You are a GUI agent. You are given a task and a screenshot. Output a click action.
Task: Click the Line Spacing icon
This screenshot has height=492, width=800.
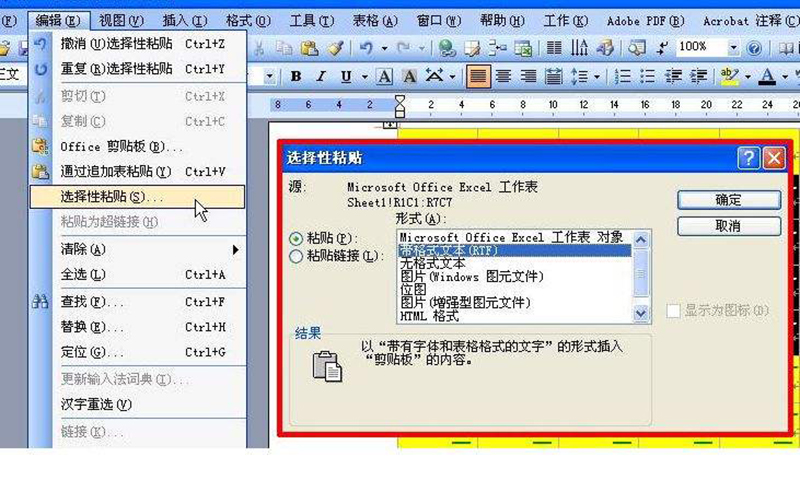coord(580,77)
